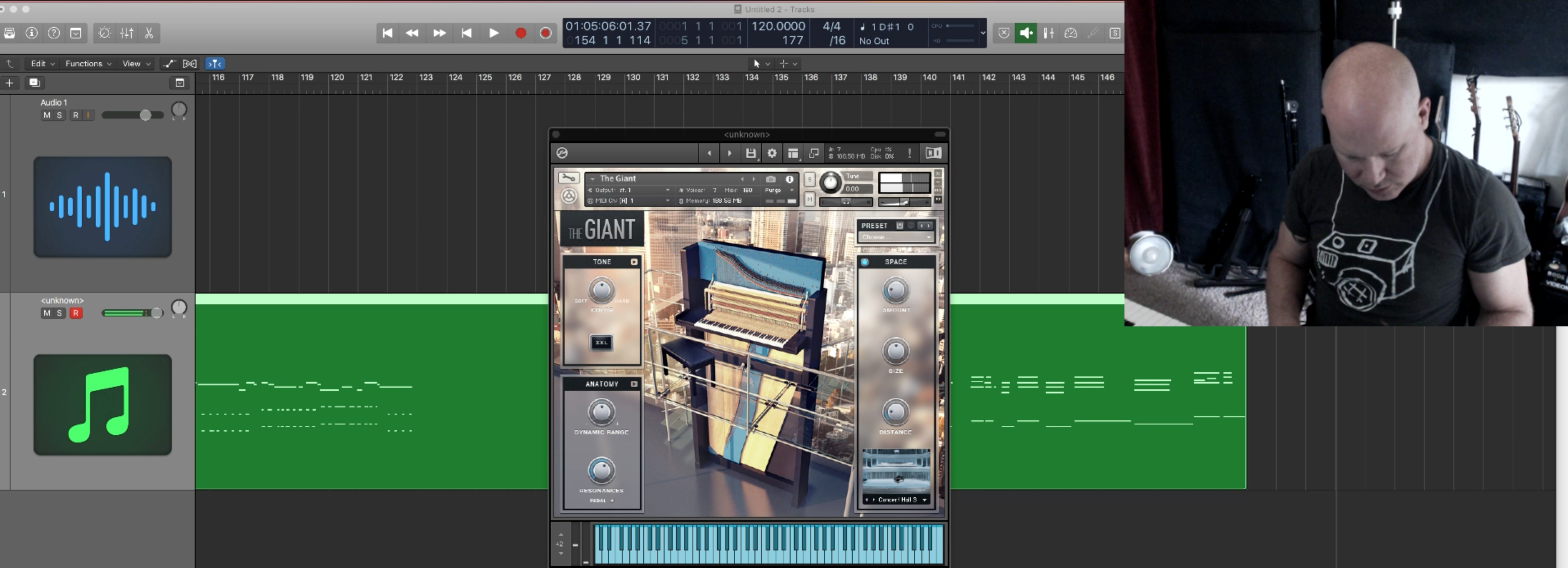Mute the Audio 1 track
The height and width of the screenshot is (568, 1568).
pyautogui.click(x=47, y=115)
